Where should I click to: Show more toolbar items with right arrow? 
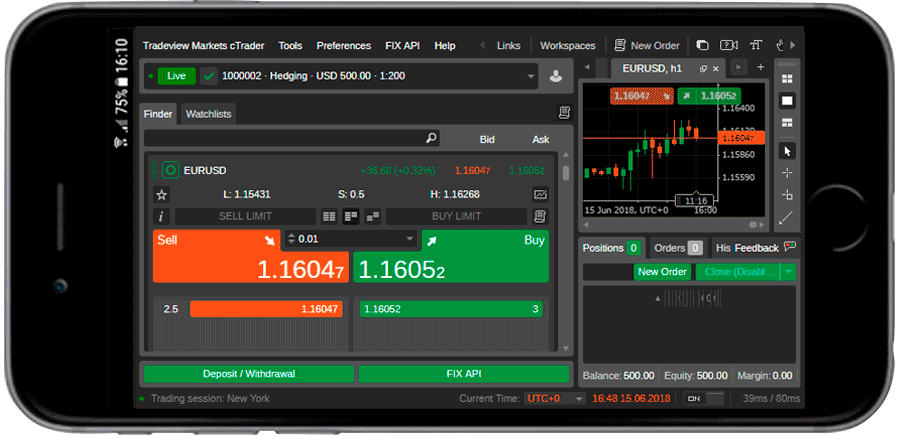pyautogui.click(x=793, y=45)
